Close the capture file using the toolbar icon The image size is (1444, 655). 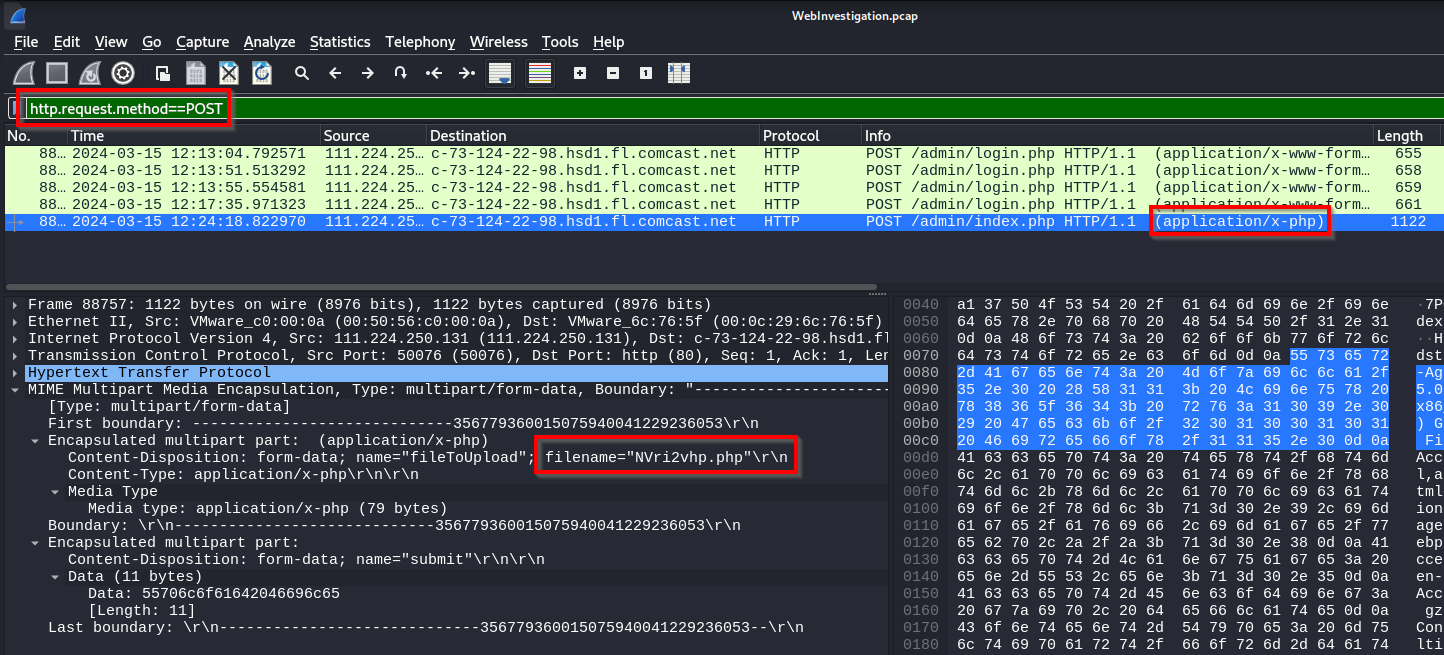click(229, 73)
